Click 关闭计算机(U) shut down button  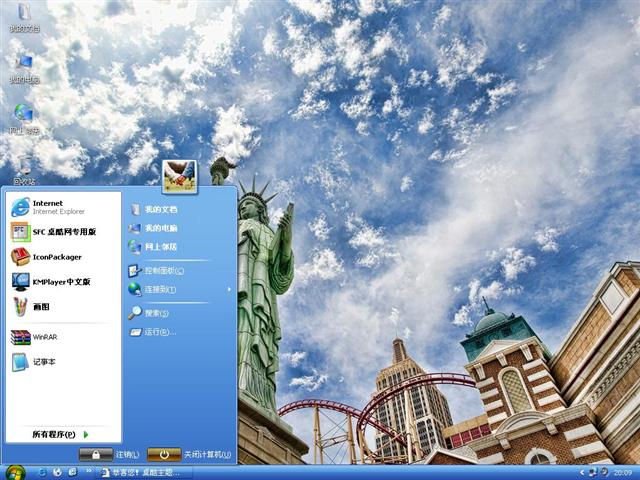click(189, 454)
